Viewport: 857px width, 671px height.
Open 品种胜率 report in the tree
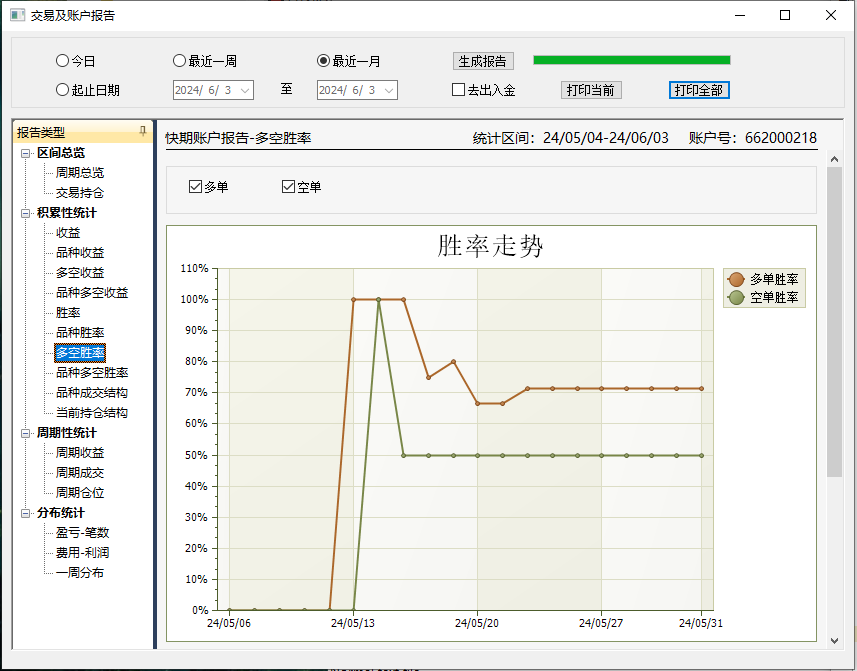[80, 333]
